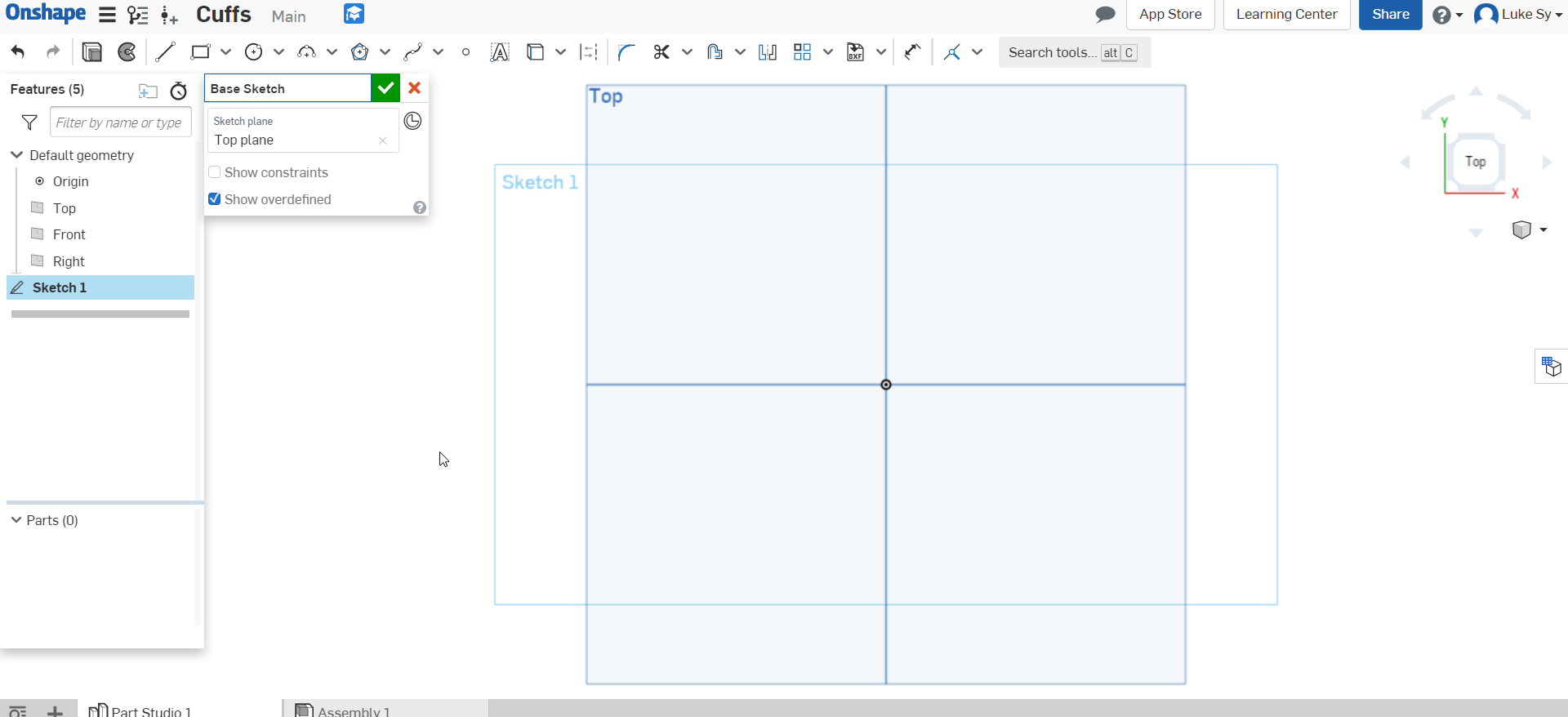
Task: Open the Luke Sy account menu
Action: 1518,14
